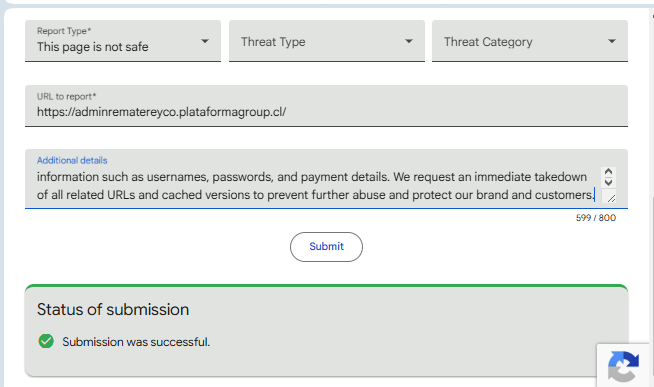
Task: Click the Additional details label
Action: 72,161
